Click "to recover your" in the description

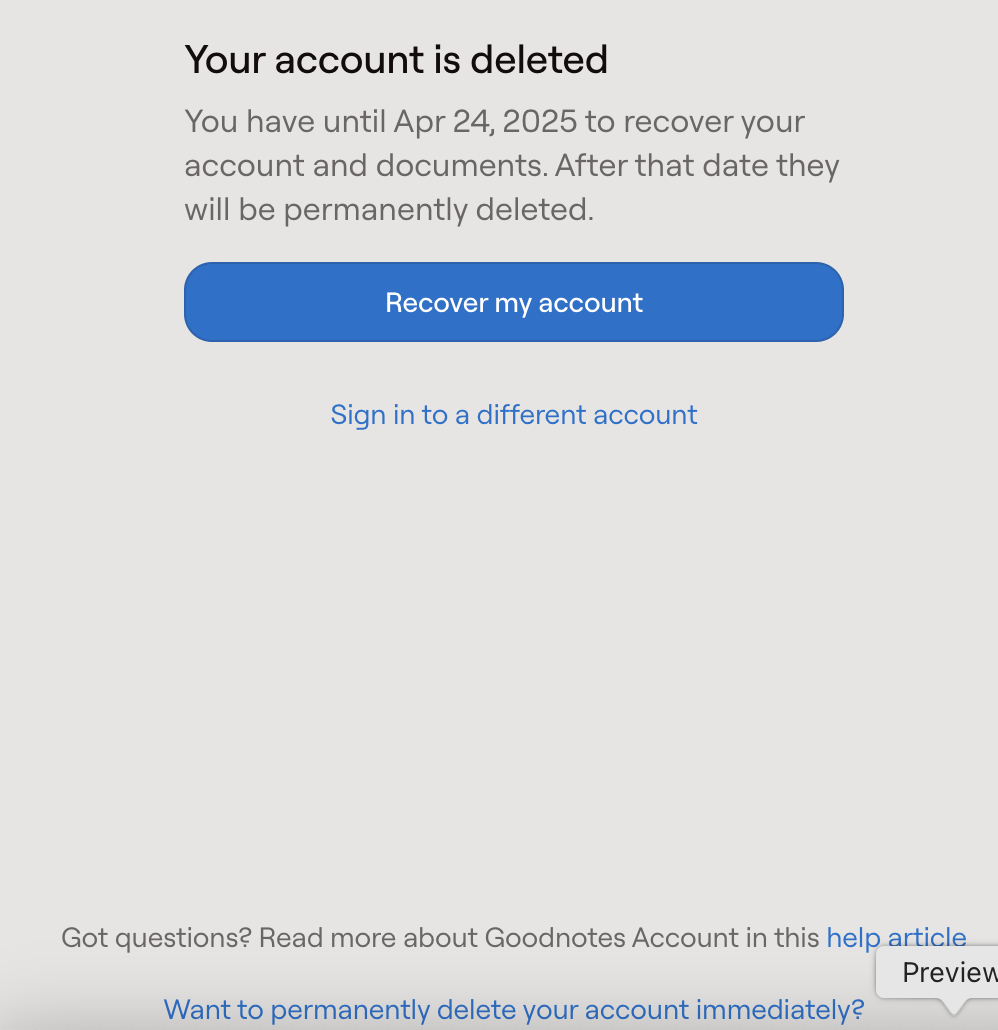pos(695,122)
